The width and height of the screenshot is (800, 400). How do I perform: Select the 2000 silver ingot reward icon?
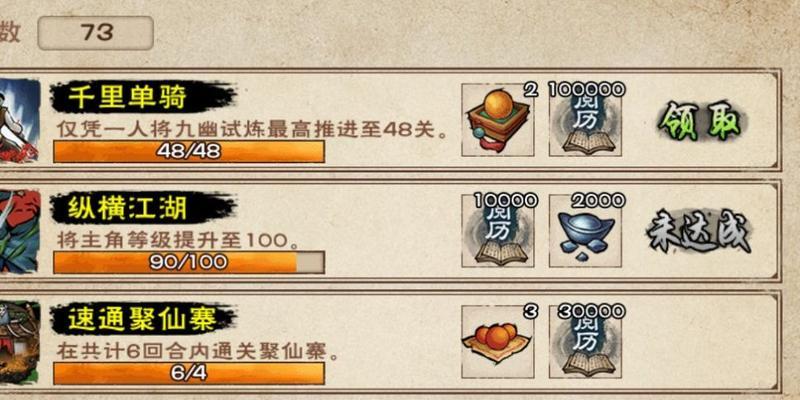coord(585,231)
